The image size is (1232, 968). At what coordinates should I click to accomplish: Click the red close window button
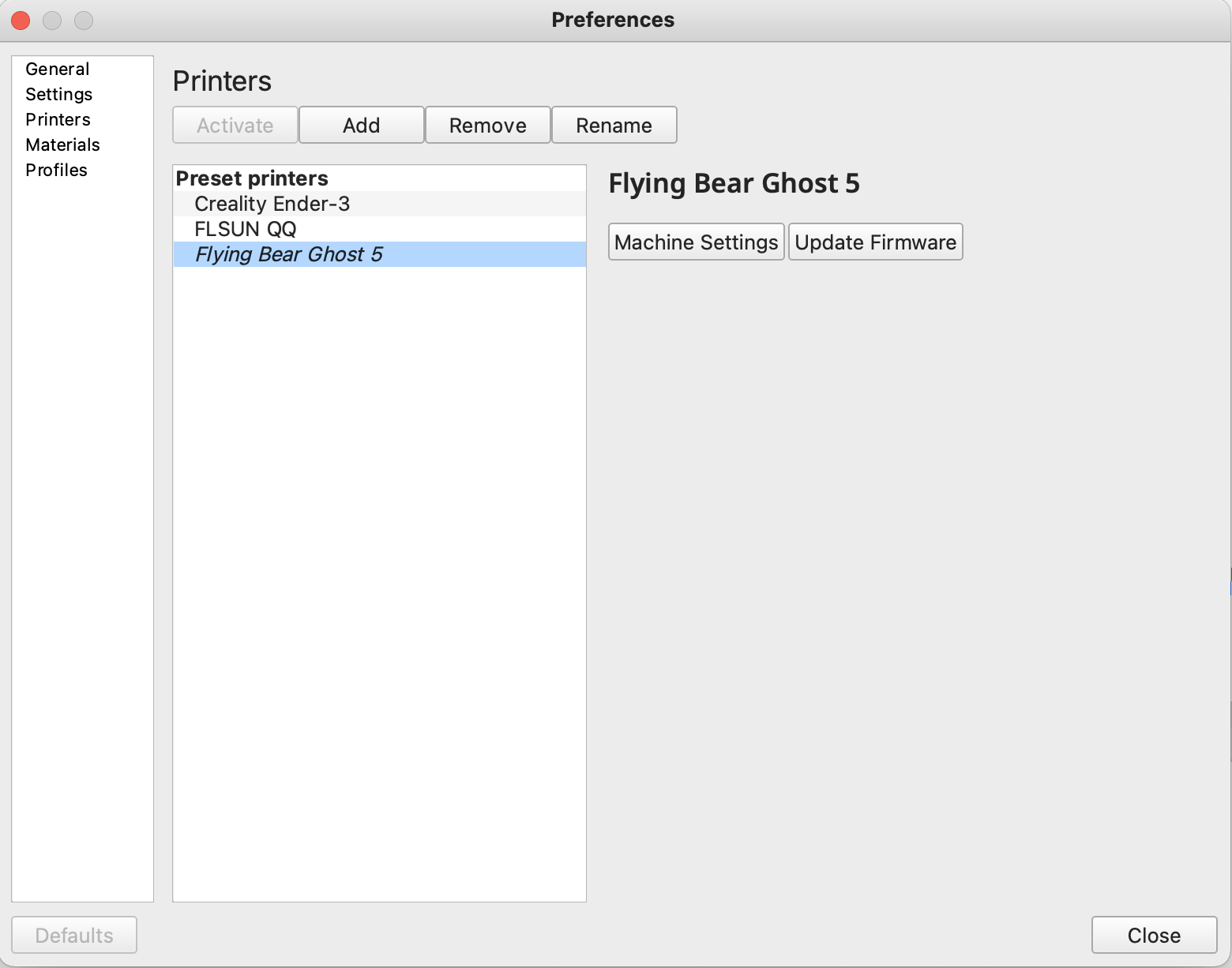click(x=21, y=21)
